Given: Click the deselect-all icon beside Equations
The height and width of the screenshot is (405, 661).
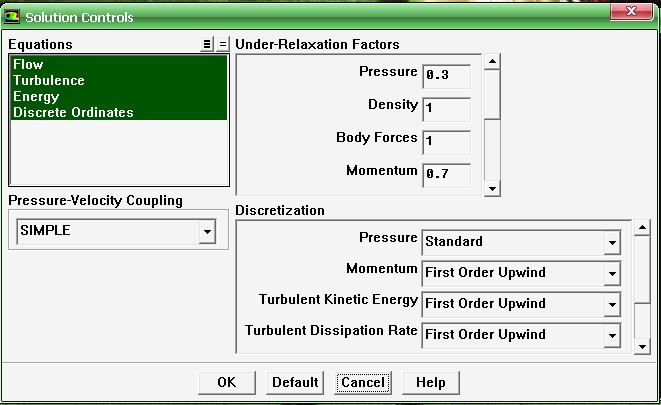Looking at the screenshot, I should pyautogui.click(x=223, y=44).
